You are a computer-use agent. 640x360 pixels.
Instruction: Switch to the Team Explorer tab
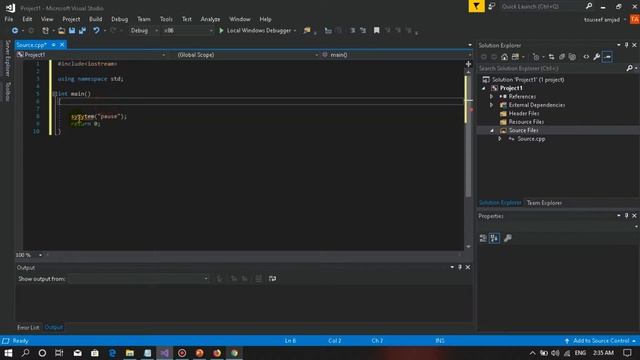tap(544, 203)
